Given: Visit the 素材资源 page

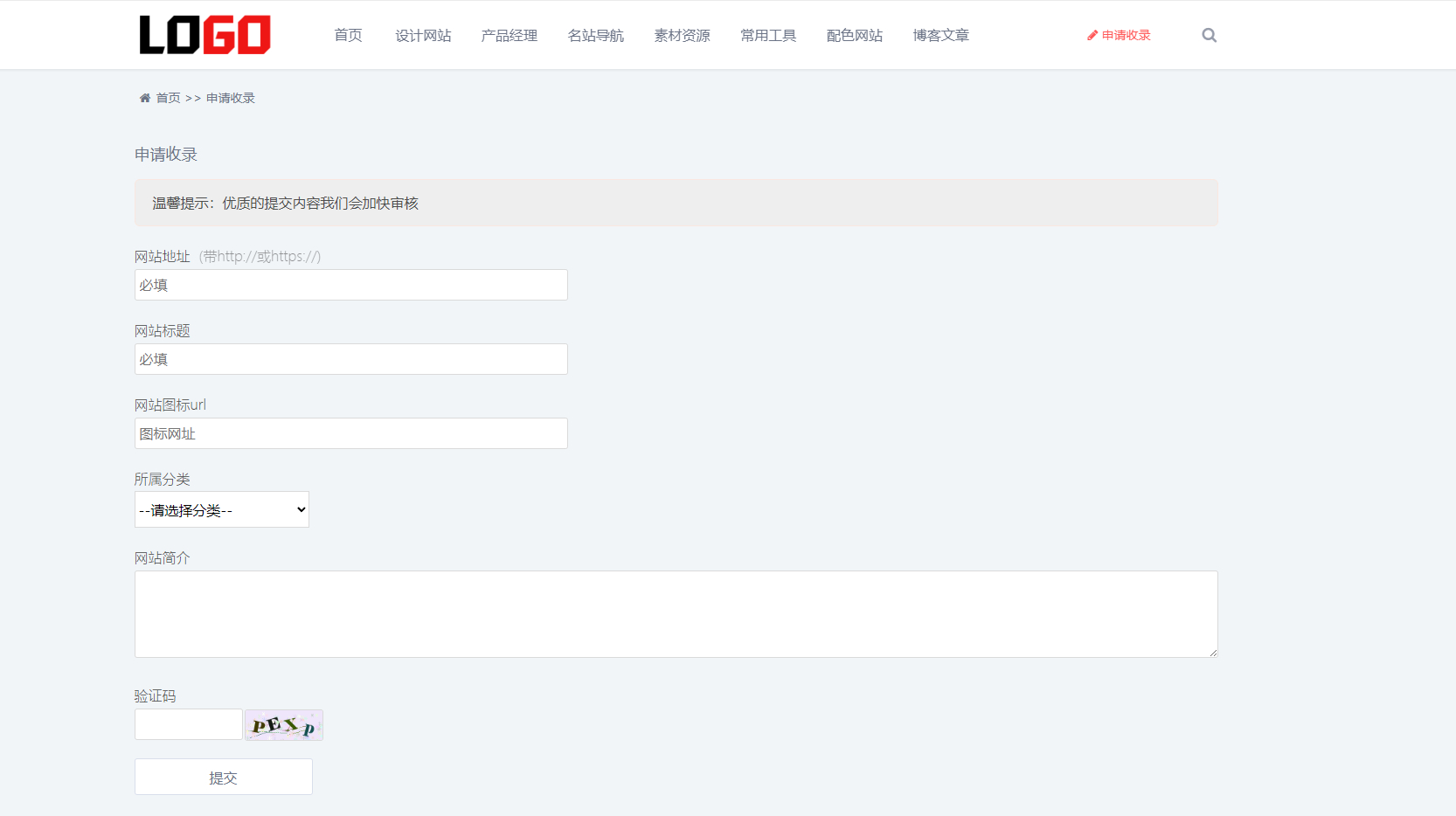Looking at the screenshot, I should (682, 35).
